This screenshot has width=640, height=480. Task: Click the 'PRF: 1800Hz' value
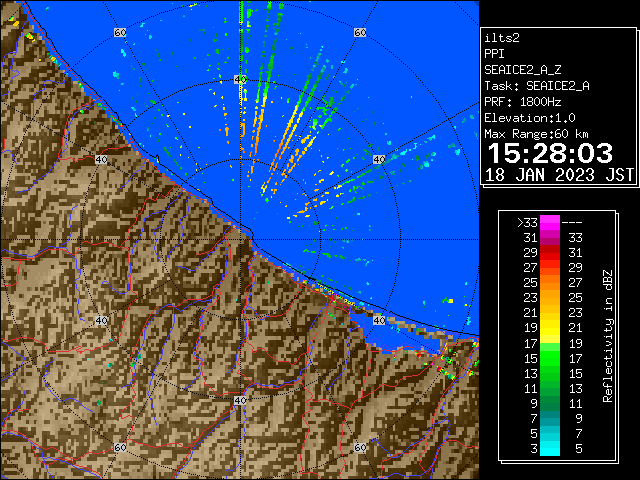pyautogui.click(x=522, y=102)
